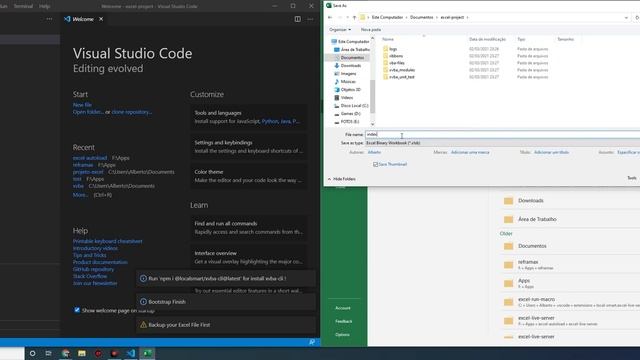Close the Welcome tab in VS Code

coord(101,19)
